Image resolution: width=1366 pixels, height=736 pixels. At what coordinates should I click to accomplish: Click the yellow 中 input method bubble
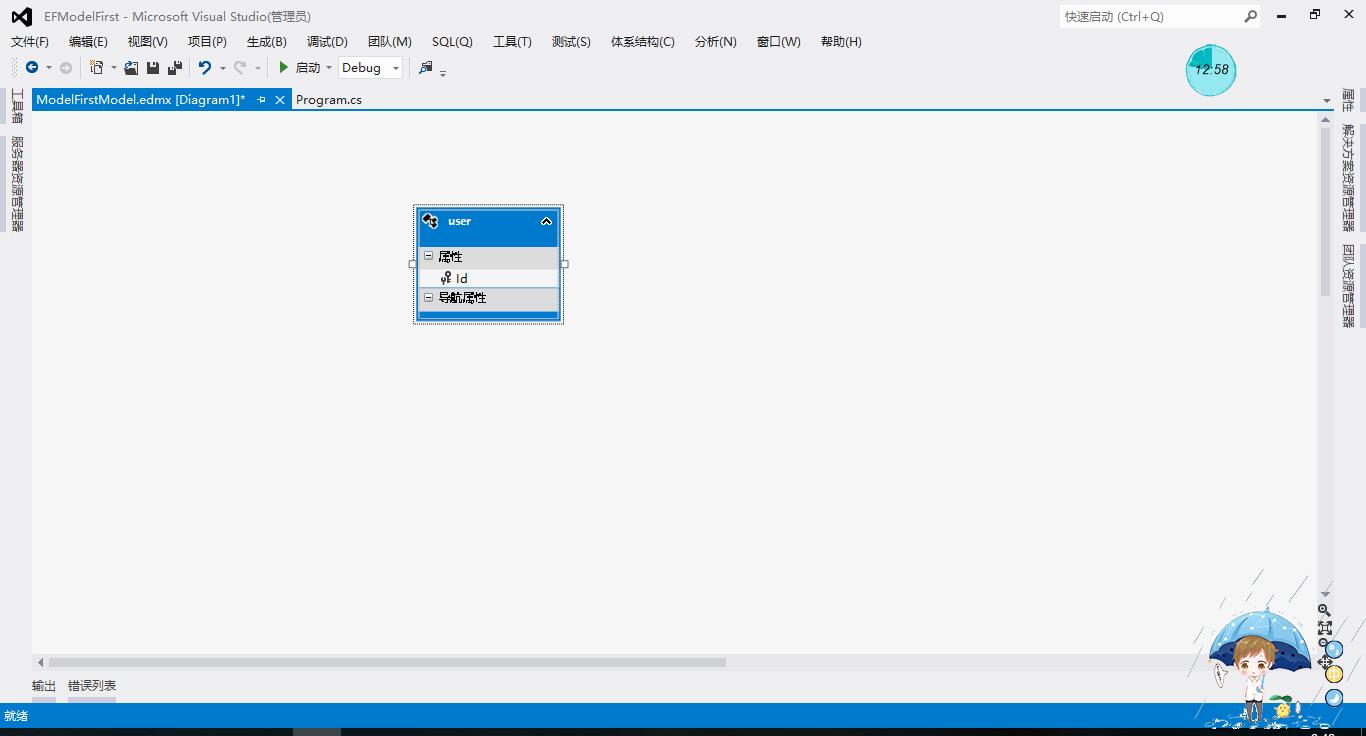[x=1334, y=674]
